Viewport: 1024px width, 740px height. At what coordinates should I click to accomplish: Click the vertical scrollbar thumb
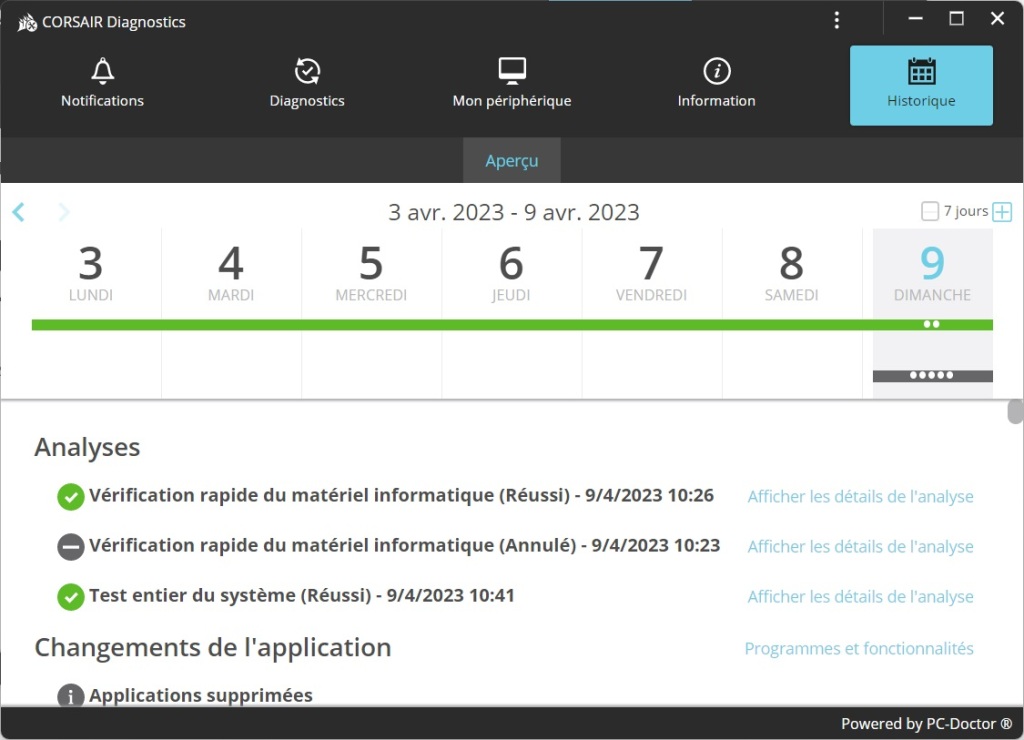pos(1015,411)
